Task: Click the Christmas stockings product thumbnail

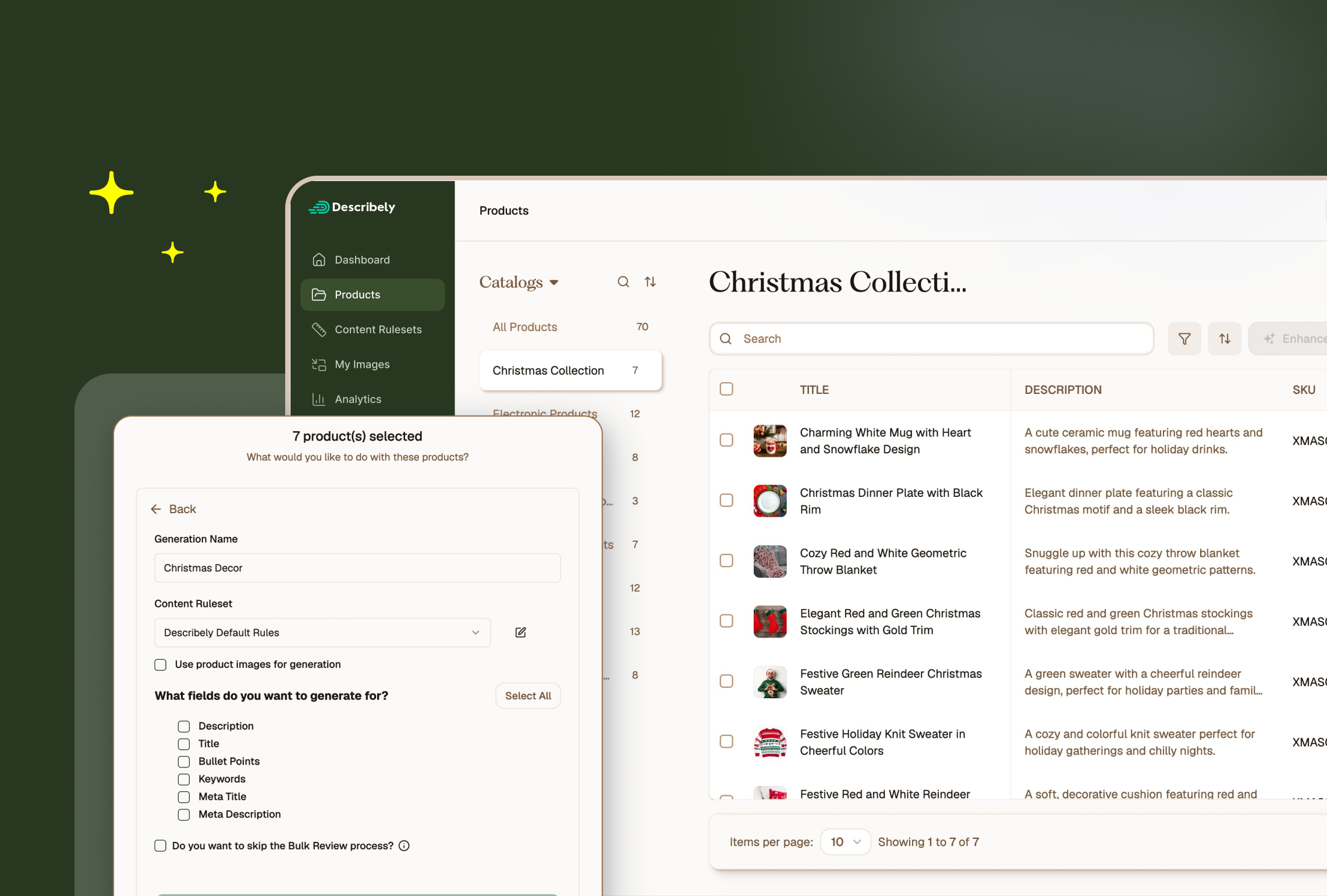Action: coord(769,621)
